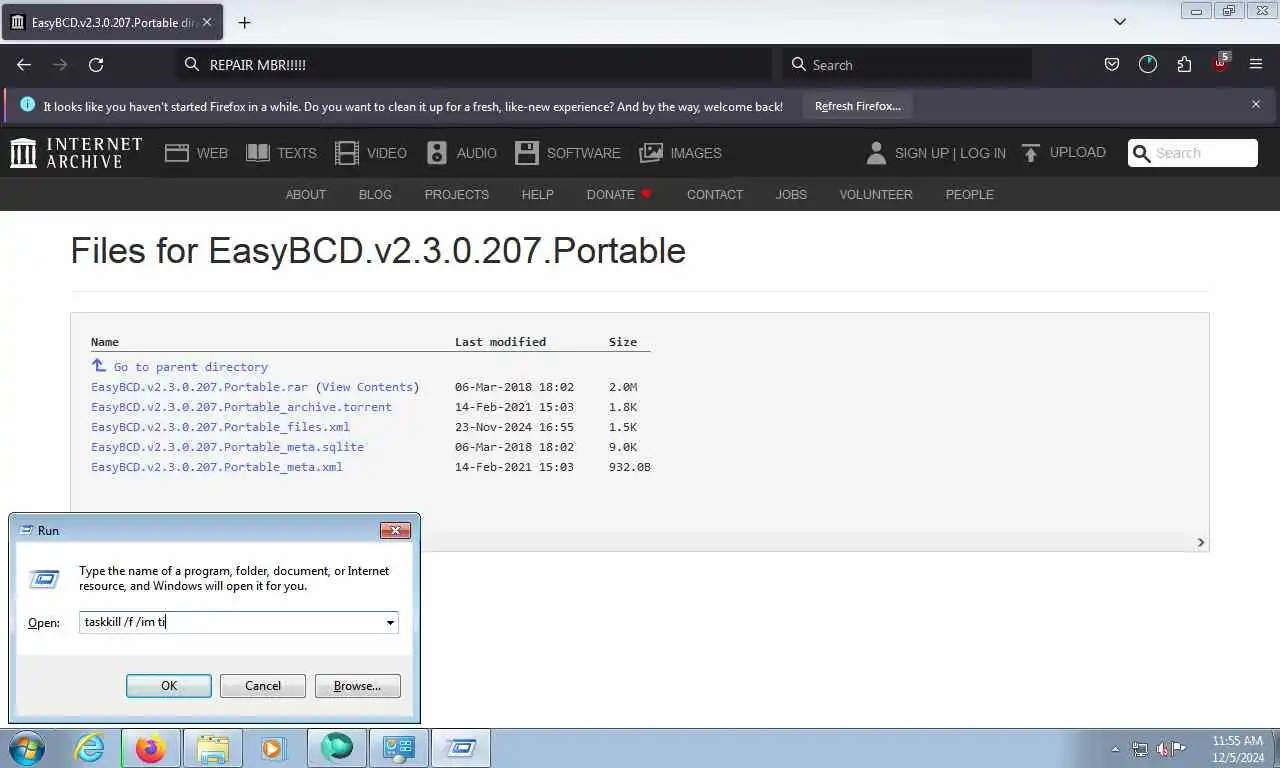The width and height of the screenshot is (1280, 768).
Task: Open the TEXTS media section
Action: click(x=281, y=153)
